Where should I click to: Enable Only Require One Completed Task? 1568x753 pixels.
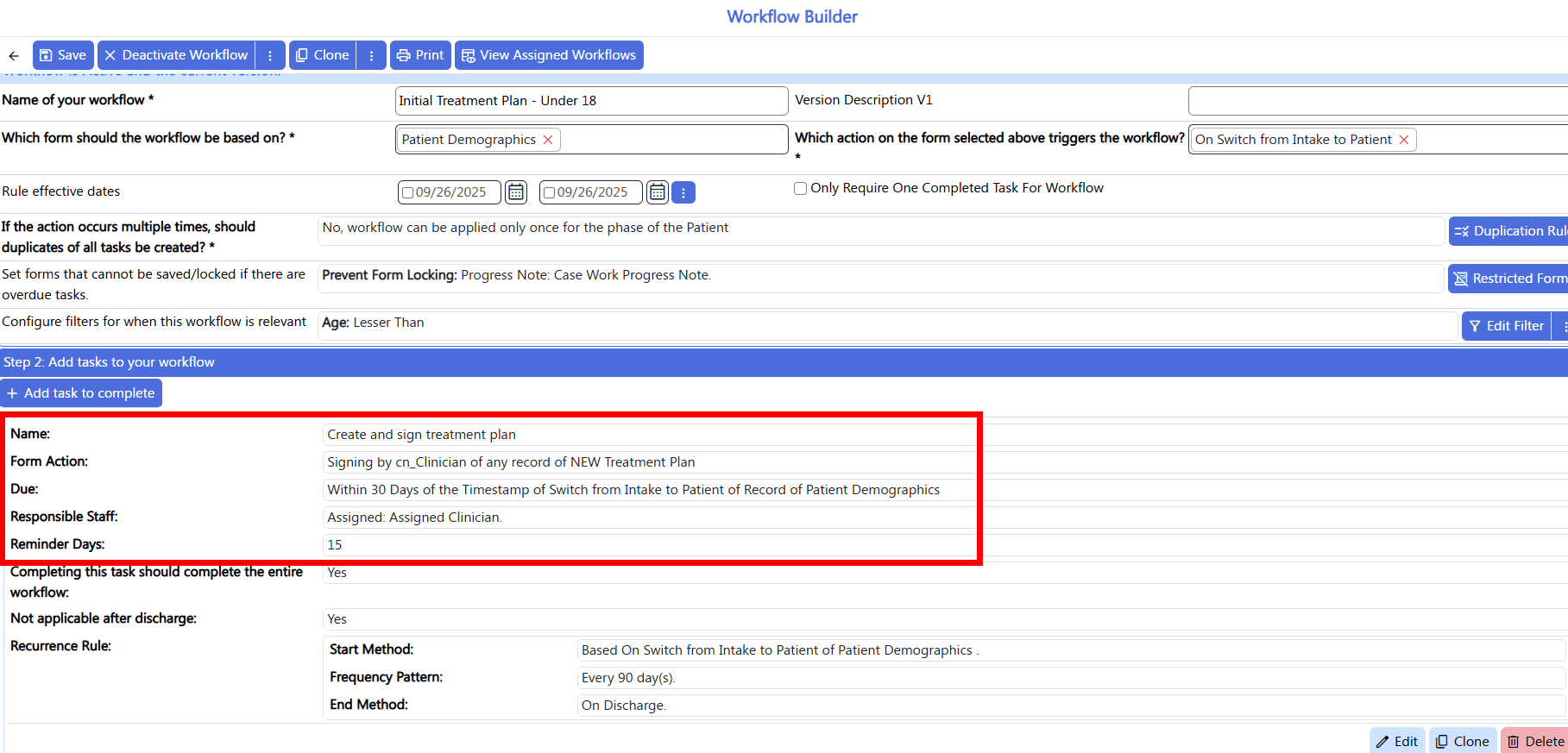point(801,188)
